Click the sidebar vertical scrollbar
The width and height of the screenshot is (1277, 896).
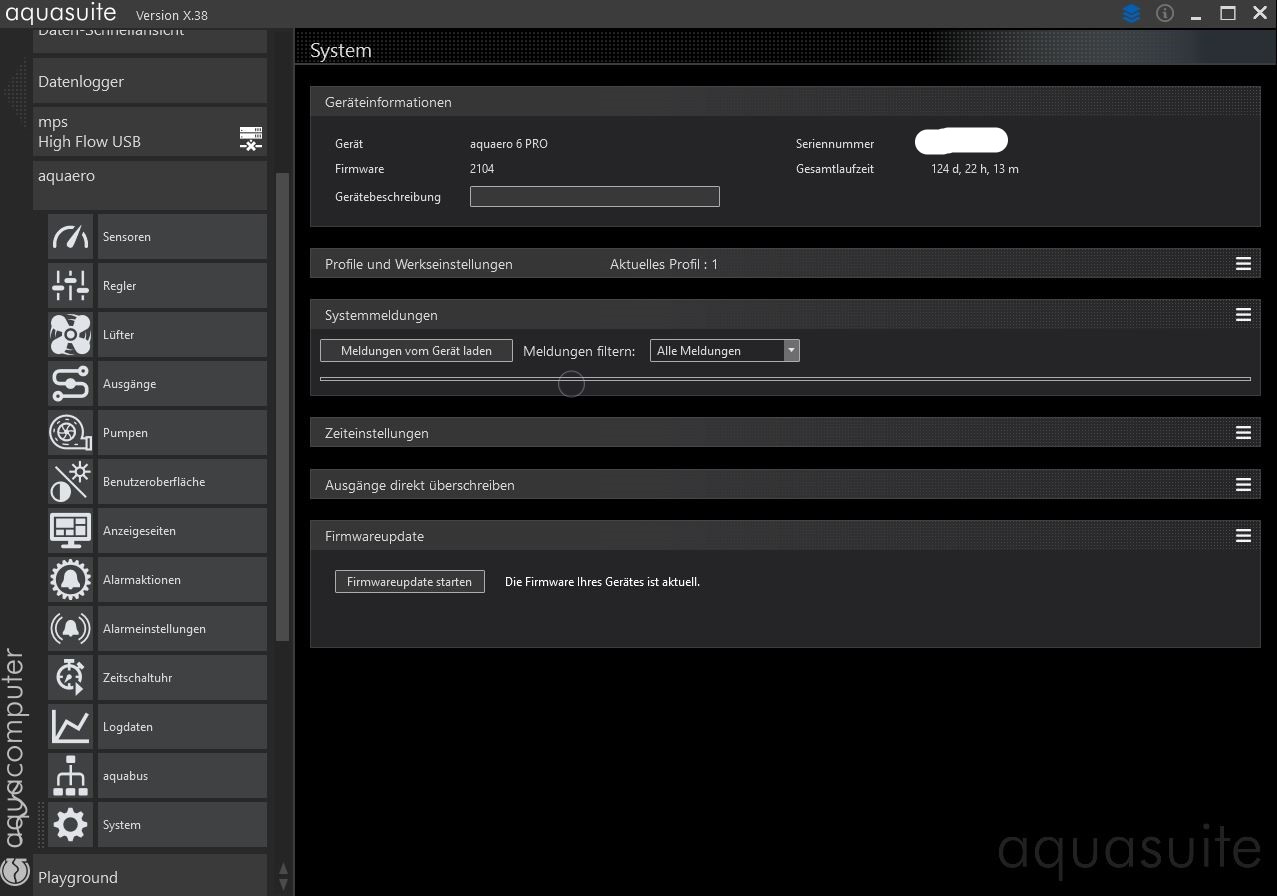click(x=282, y=400)
